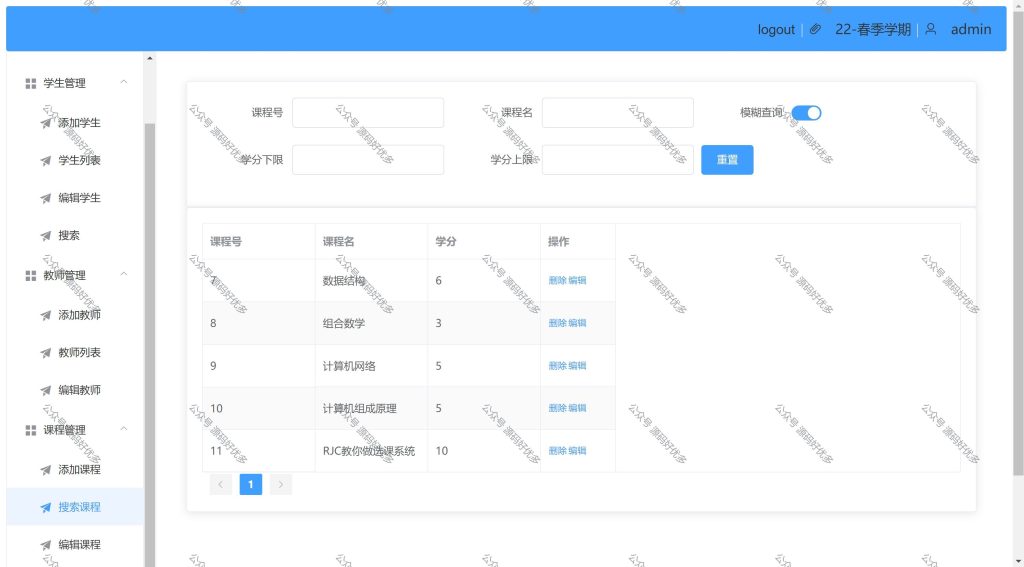
Task: Click the paper-plane icon next to 搜索
Action: (x=46, y=236)
